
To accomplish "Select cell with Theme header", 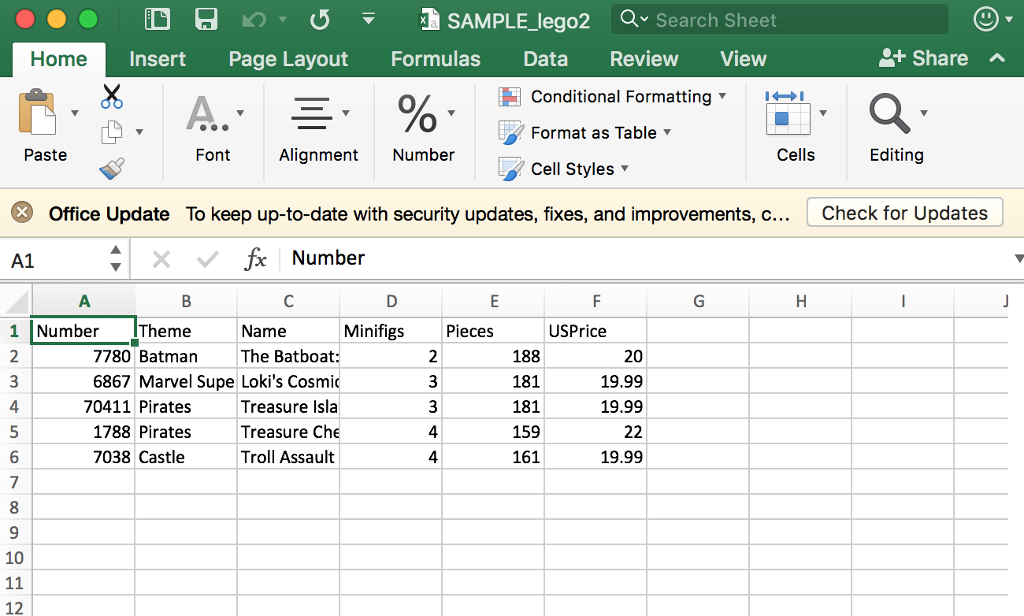I will click(x=186, y=331).
